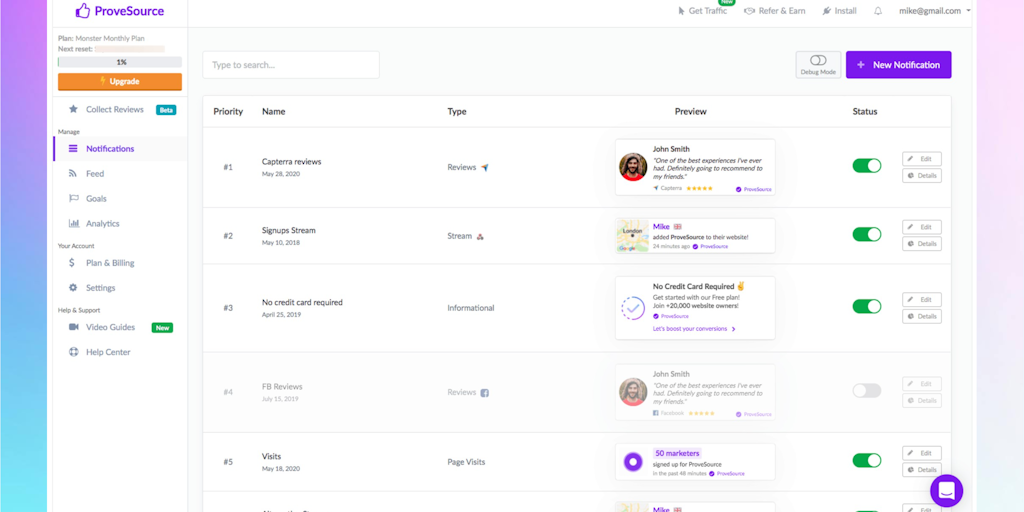
Task: Open Plan & Billing
Action: coord(110,263)
